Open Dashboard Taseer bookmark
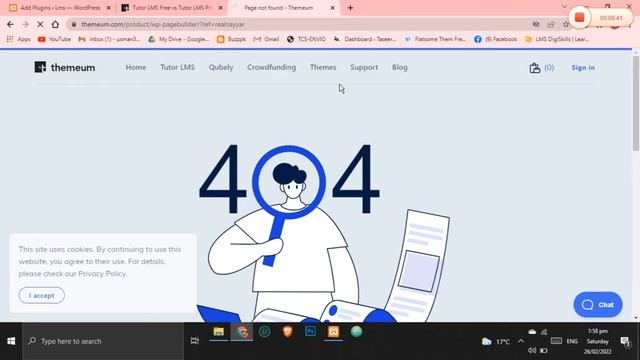This screenshot has width=640, height=360. pos(365,39)
